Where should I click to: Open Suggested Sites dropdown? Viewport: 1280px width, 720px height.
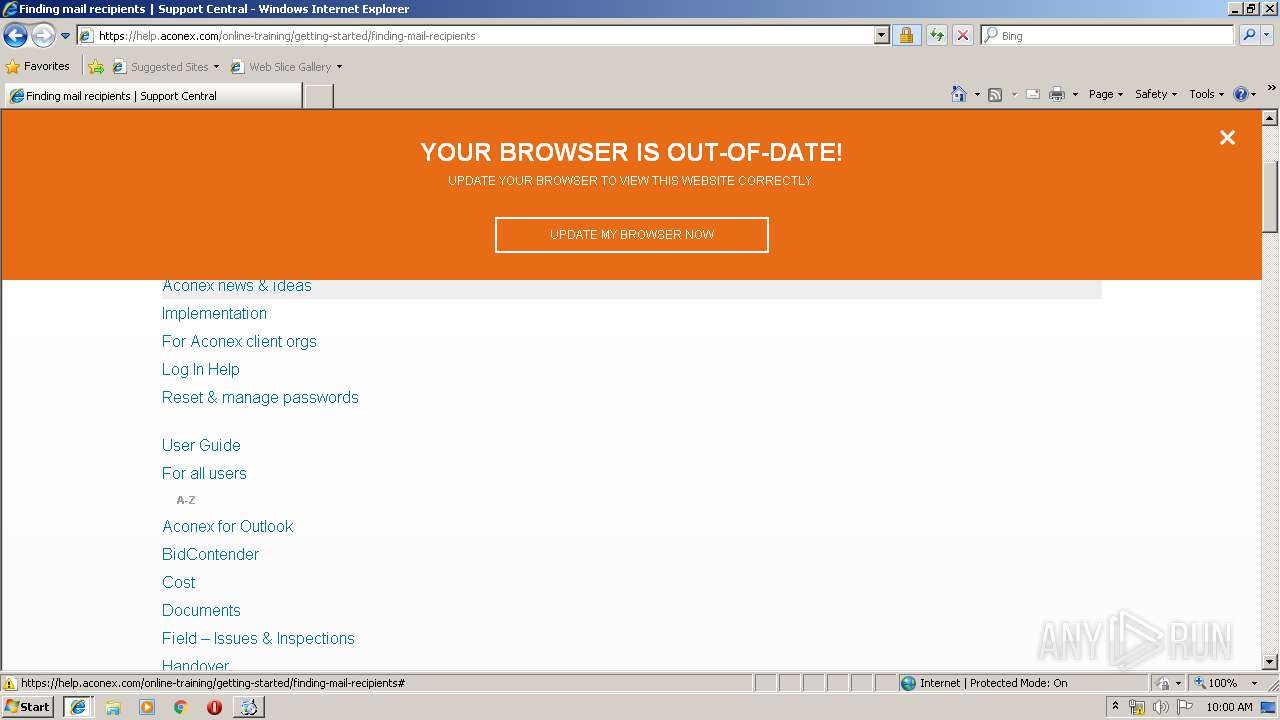click(166, 67)
